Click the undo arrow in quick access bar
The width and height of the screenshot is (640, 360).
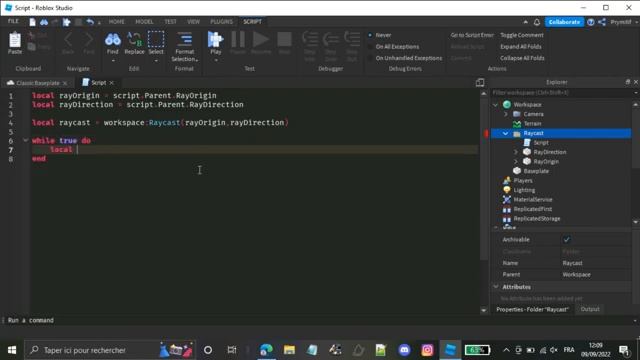point(90,22)
